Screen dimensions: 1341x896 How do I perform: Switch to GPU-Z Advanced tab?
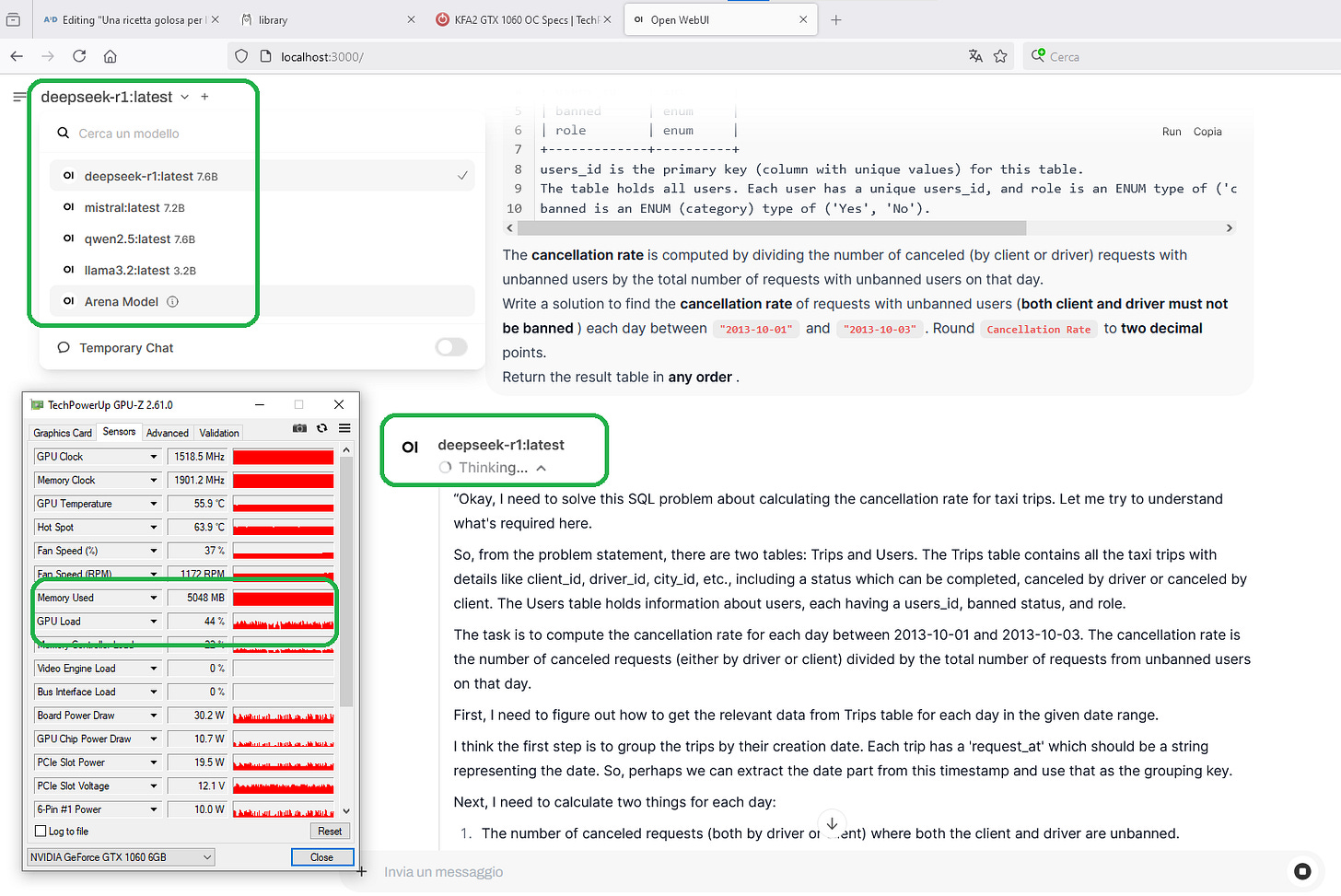click(167, 433)
